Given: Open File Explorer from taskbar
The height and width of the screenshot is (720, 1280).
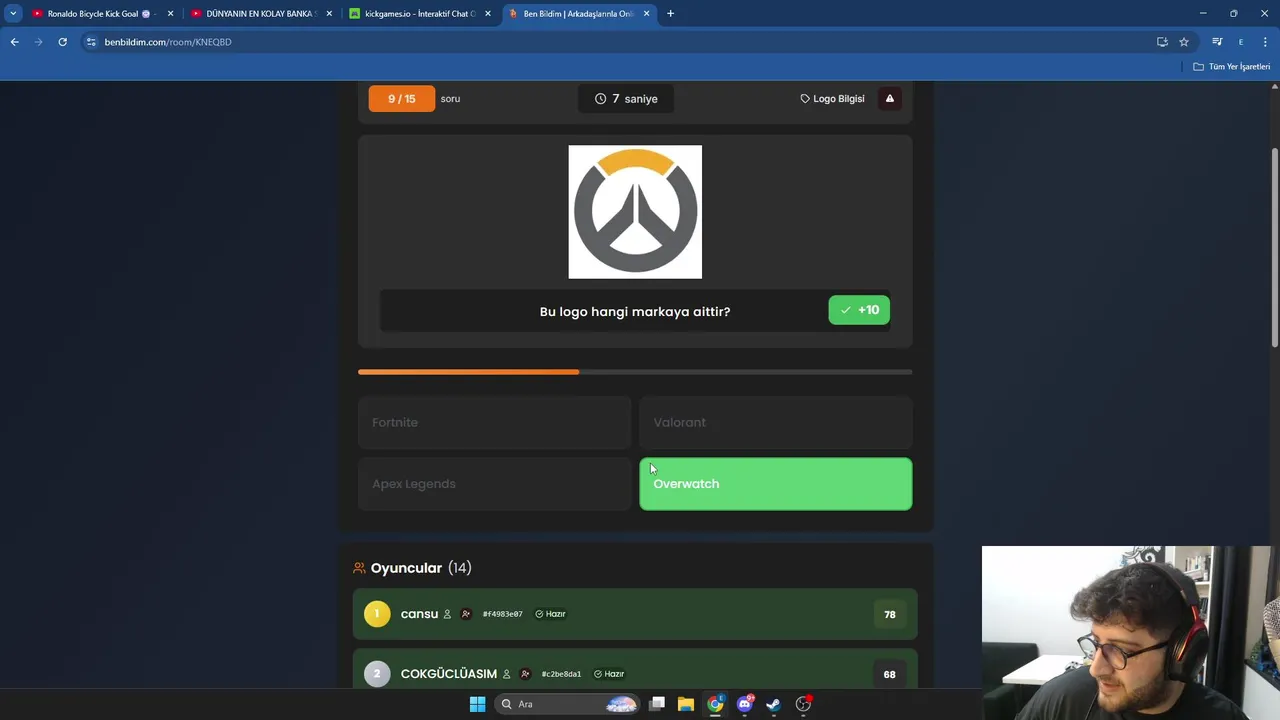Looking at the screenshot, I should pos(686,704).
